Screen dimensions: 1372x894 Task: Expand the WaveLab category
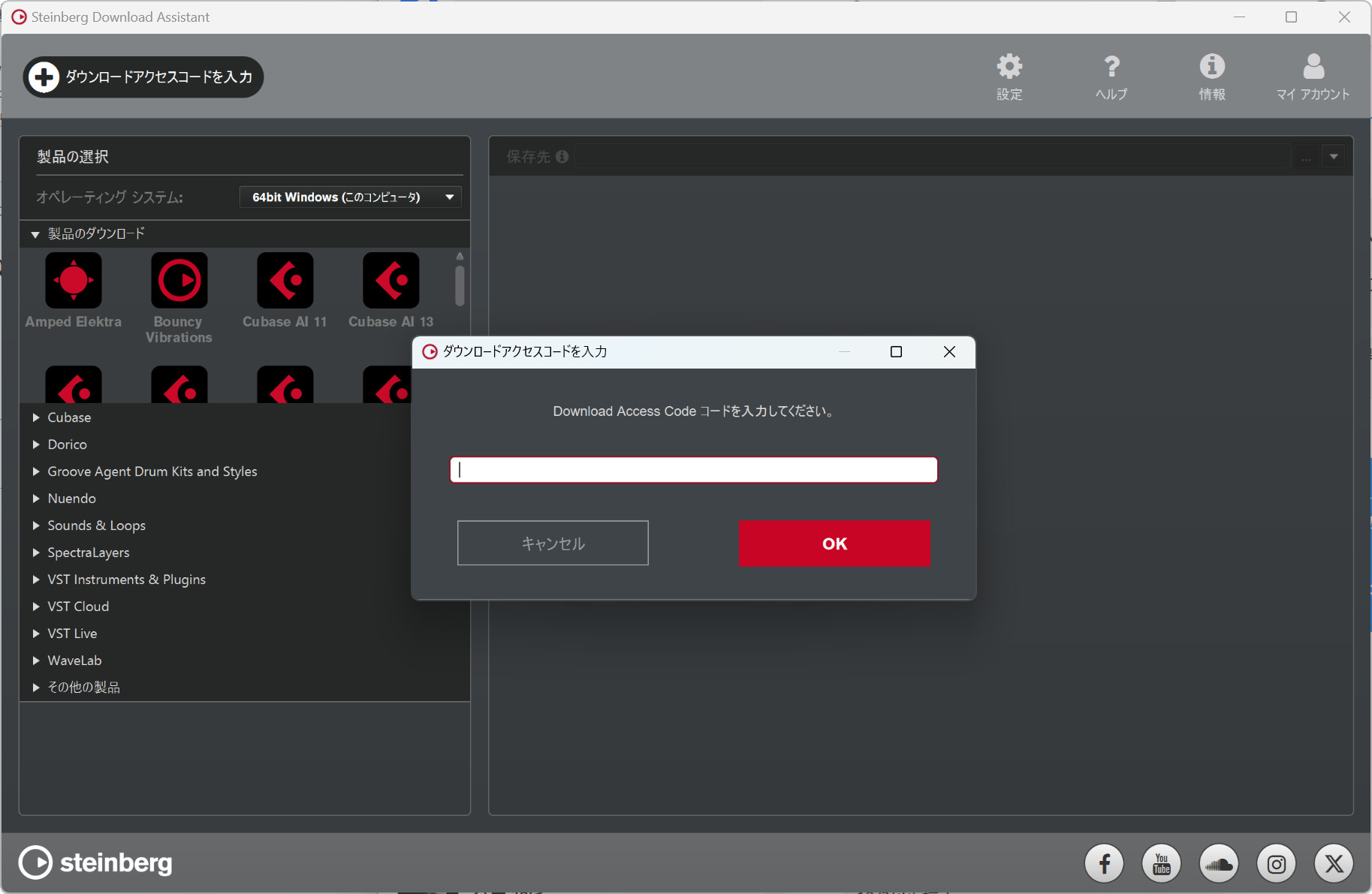(35, 661)
